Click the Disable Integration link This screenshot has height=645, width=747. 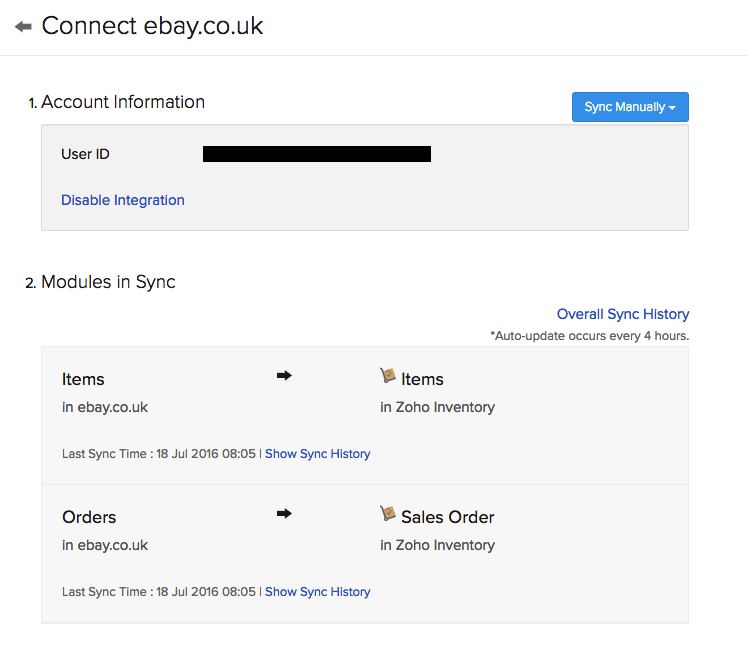coord(123,200)
